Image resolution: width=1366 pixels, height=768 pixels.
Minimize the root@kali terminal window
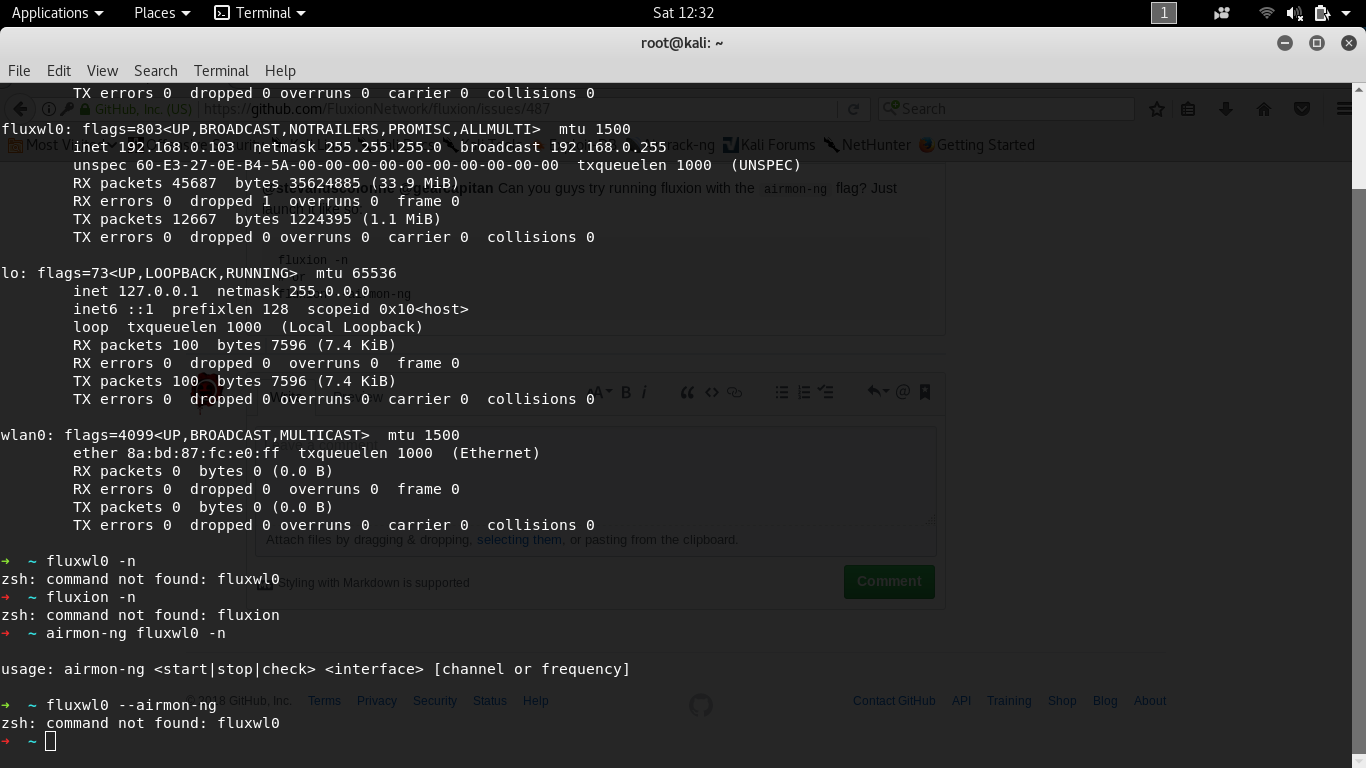(1285, 43)
